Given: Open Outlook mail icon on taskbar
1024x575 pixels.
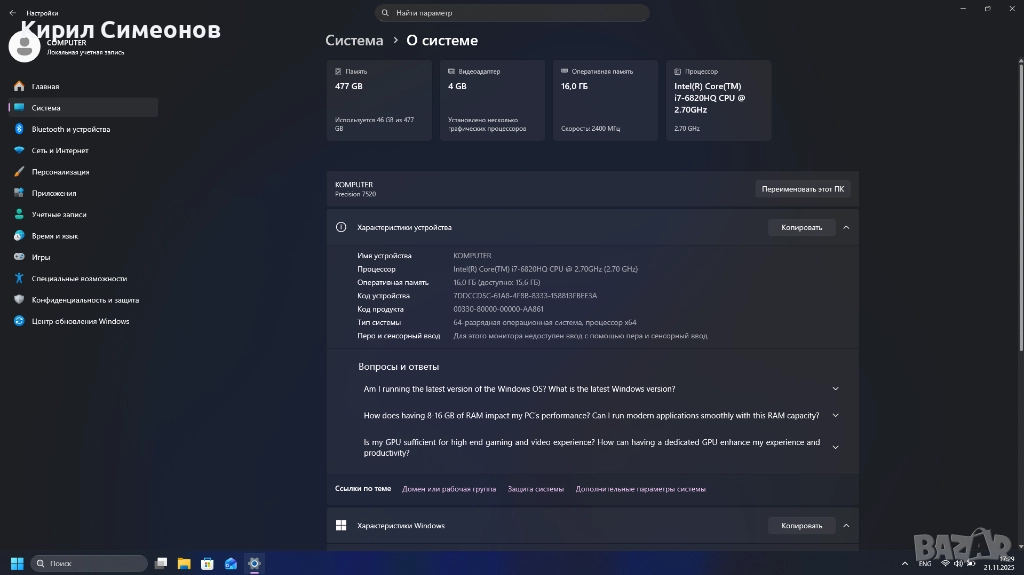Looking at the screenshot, I should click(x=231, y=563).
